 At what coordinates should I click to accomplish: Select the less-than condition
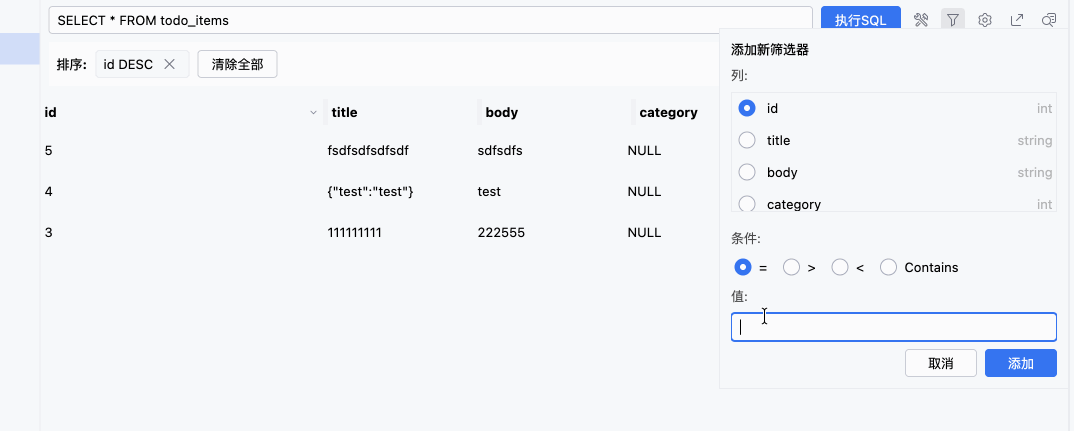point(840,268)
